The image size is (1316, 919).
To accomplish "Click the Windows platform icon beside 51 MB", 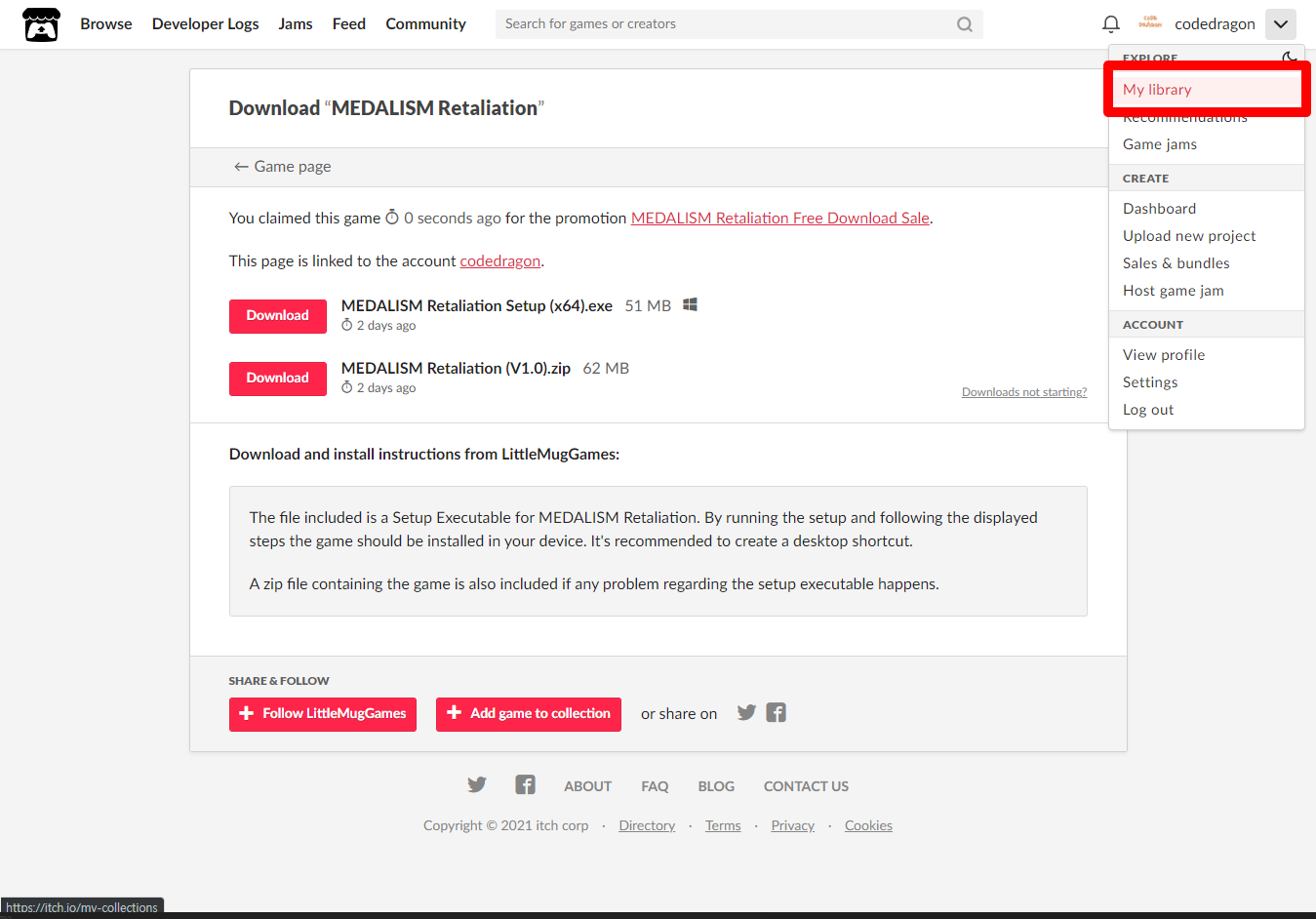I will [690, 304].
